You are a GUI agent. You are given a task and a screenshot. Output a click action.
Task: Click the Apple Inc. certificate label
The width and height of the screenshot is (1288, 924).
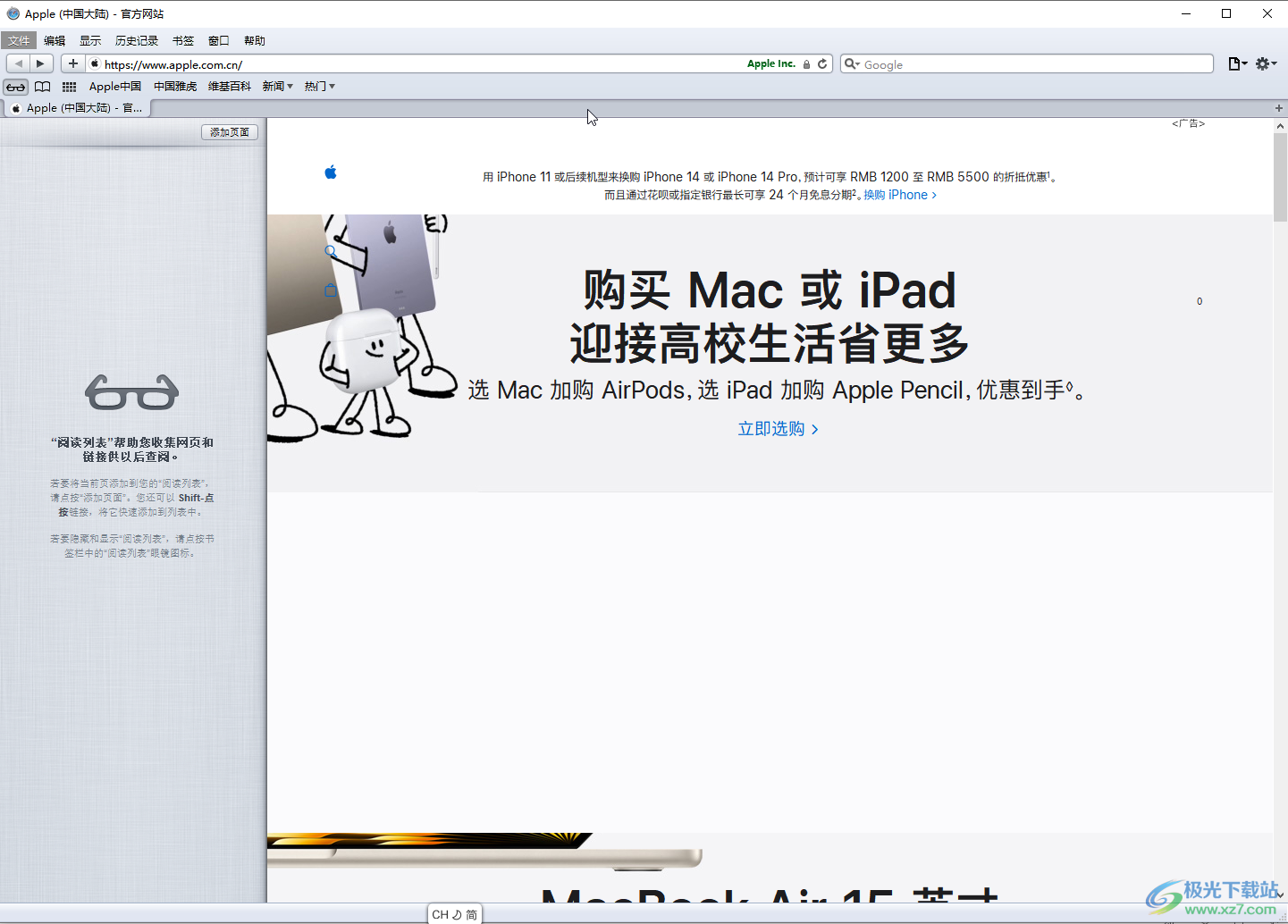tap(771, 64)
